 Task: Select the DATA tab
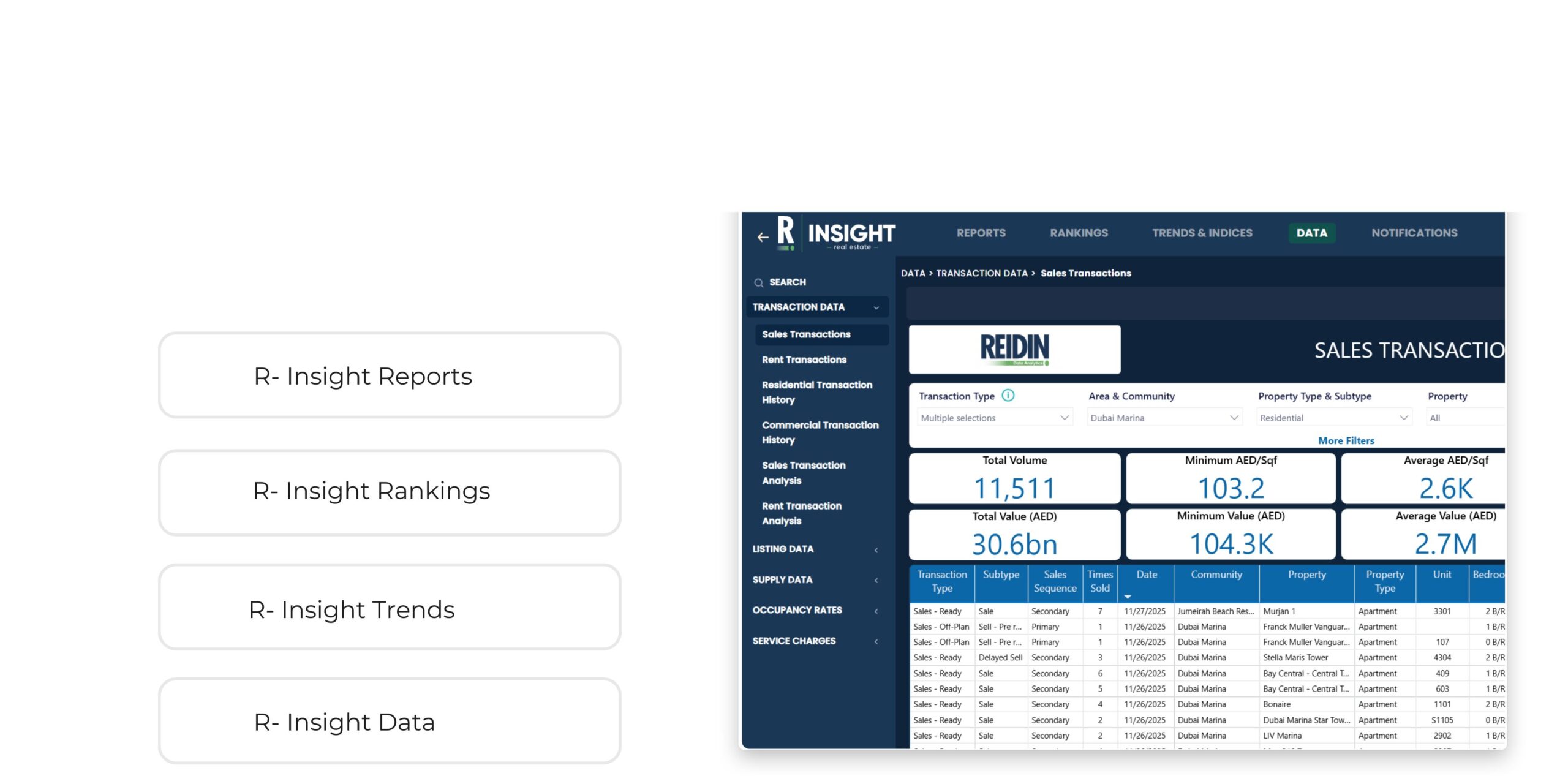(1311, 233)
